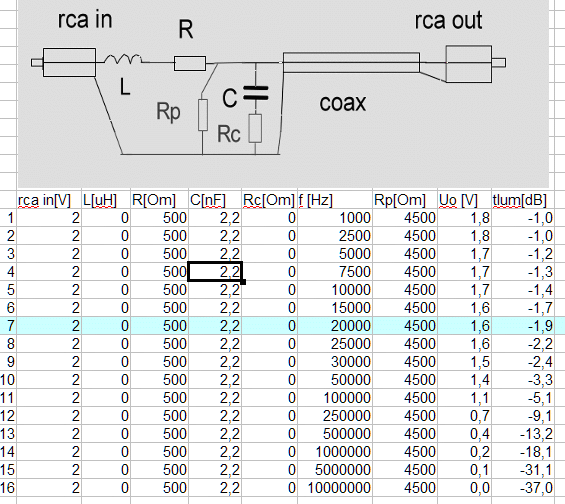
Task: Select the frequency cell showing 1000
Action: 335,218
